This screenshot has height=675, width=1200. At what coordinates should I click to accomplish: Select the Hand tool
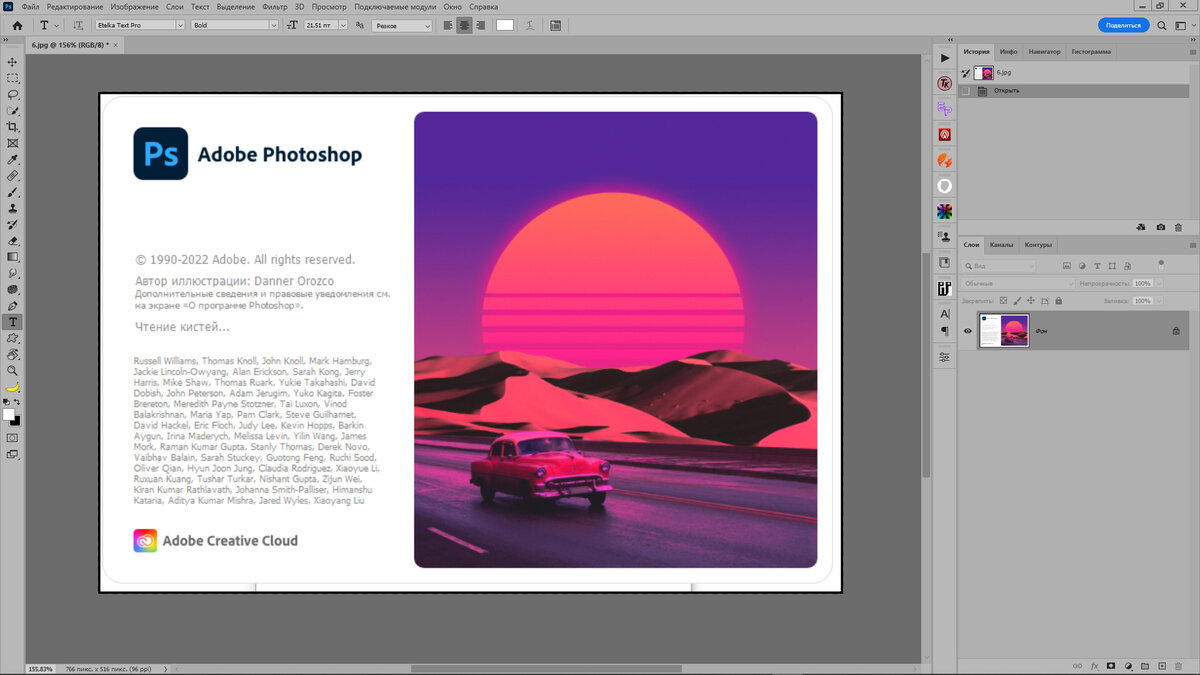(x=13, y=354)
